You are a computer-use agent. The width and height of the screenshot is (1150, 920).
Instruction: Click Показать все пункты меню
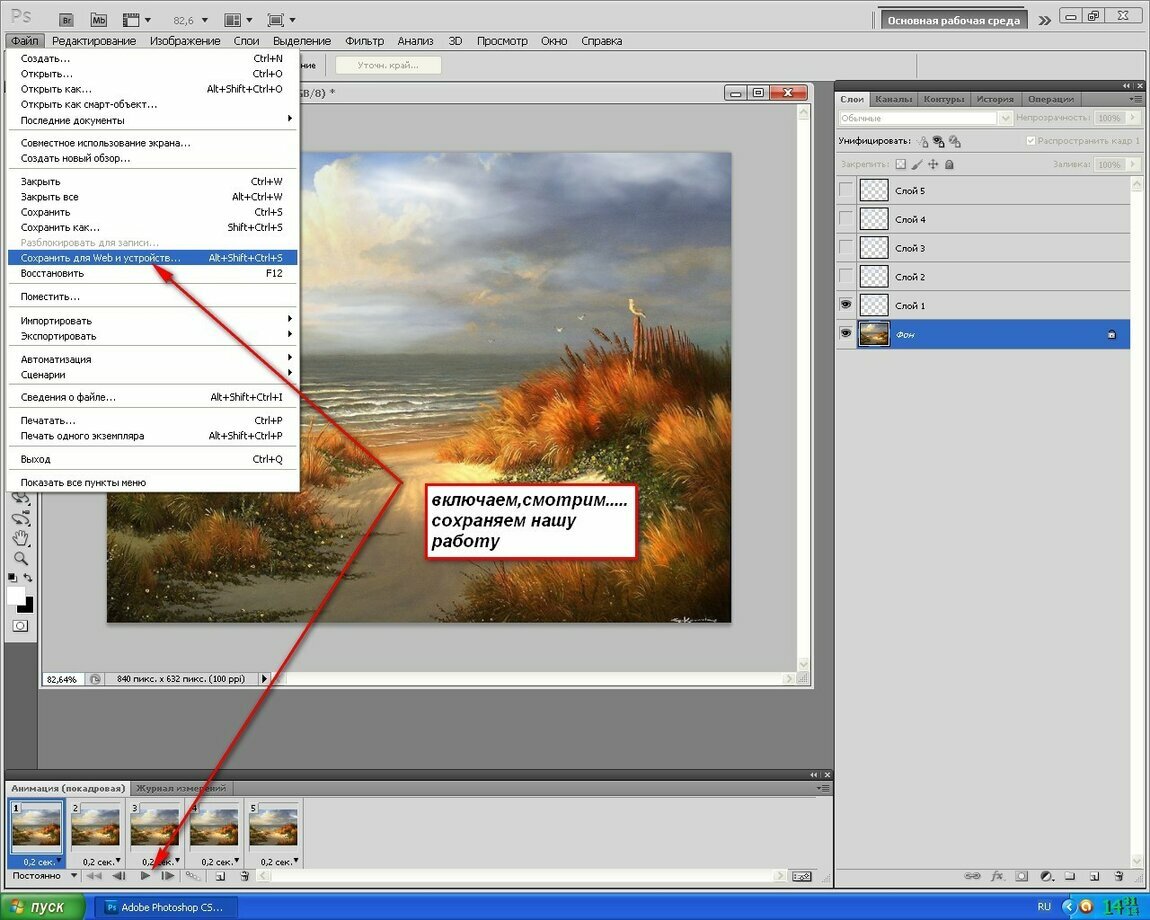point(152,482)
